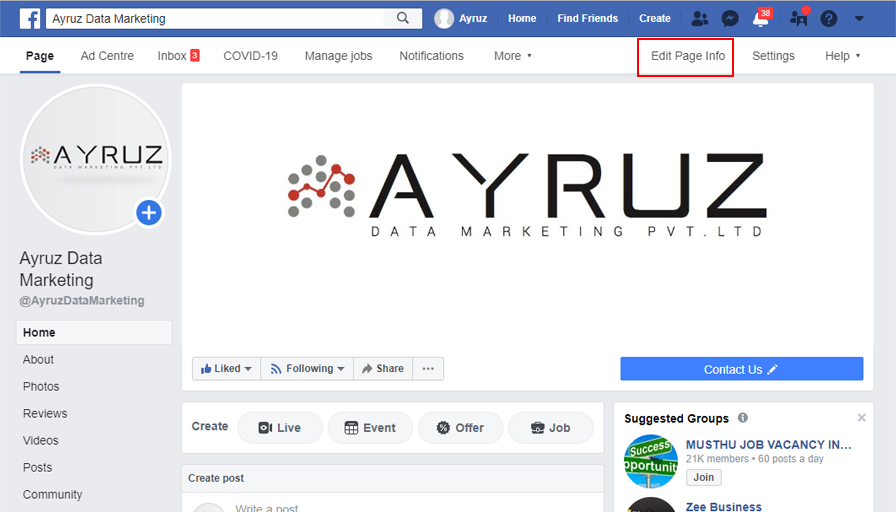The image size is (896, 512).
Task: Create a Job post
Action: [x=551, y=427]
